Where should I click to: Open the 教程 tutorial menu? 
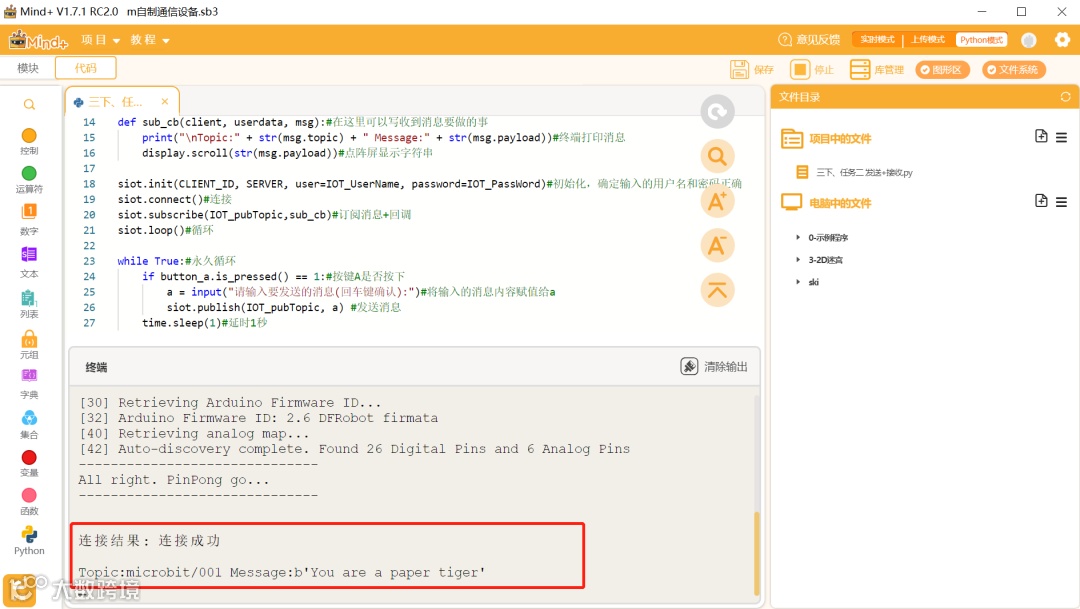pos(150,40)
